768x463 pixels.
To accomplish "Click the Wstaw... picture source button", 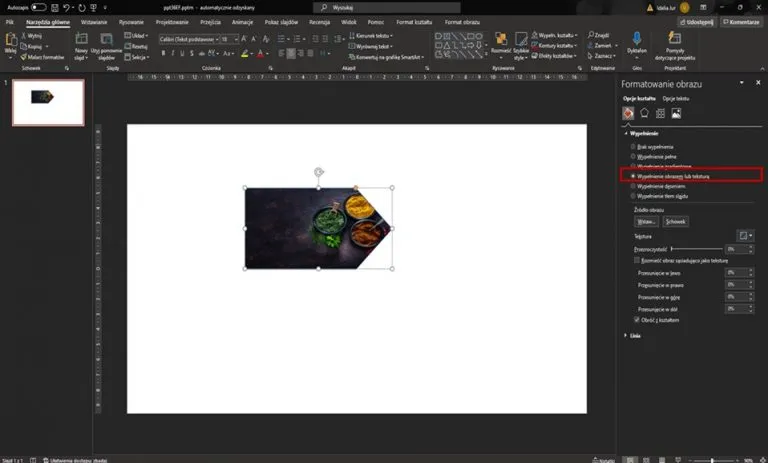I will click(x=645, y=221).
